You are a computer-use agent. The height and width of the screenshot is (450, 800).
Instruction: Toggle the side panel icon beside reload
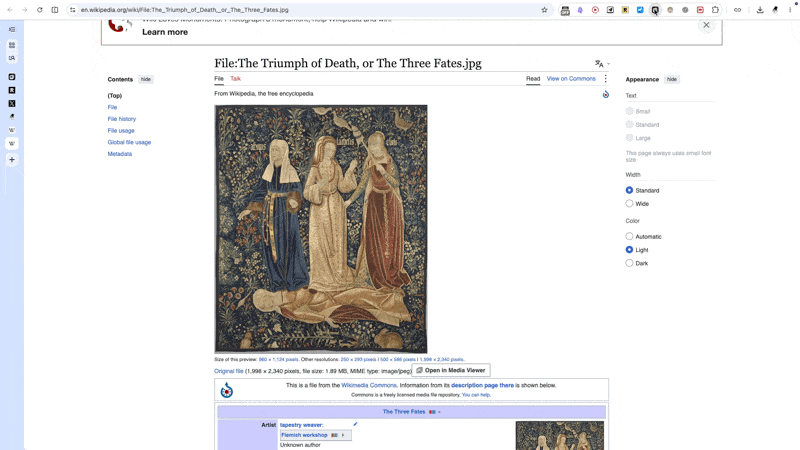[x=55, y=10]
